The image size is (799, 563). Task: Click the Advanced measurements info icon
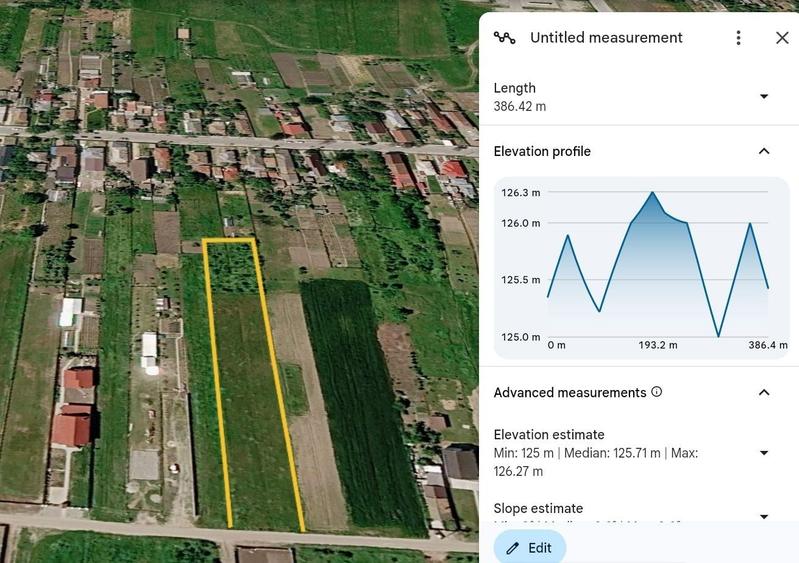(x=657, y=391)
